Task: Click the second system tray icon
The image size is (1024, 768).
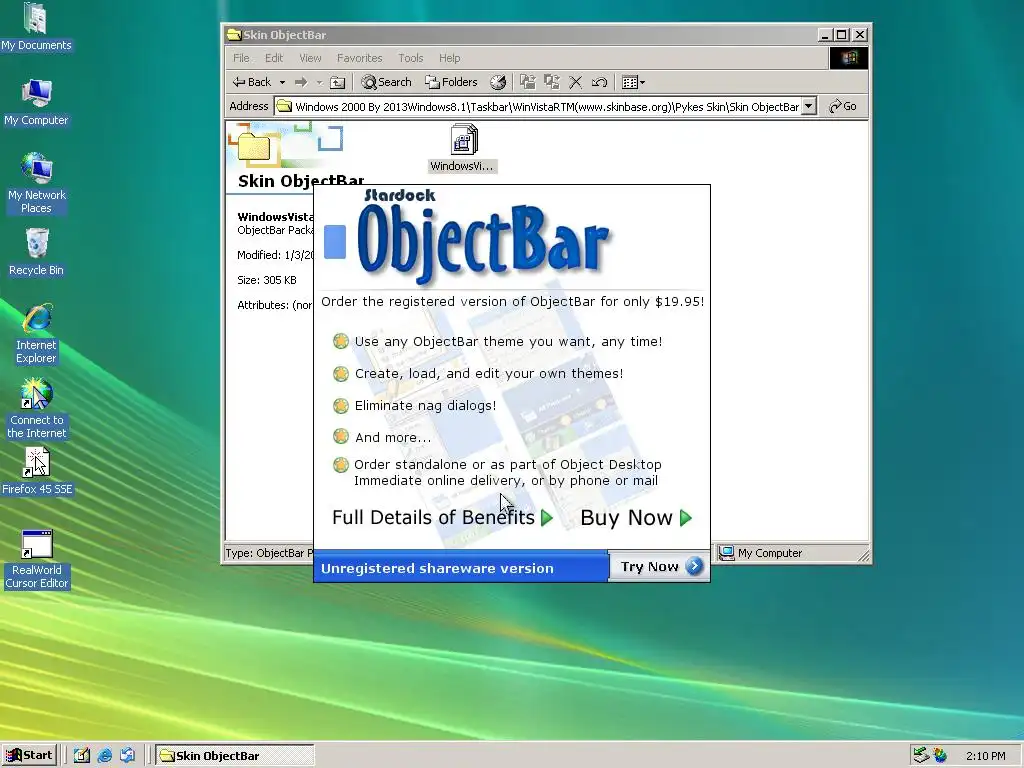Action: tap(940, 756)
